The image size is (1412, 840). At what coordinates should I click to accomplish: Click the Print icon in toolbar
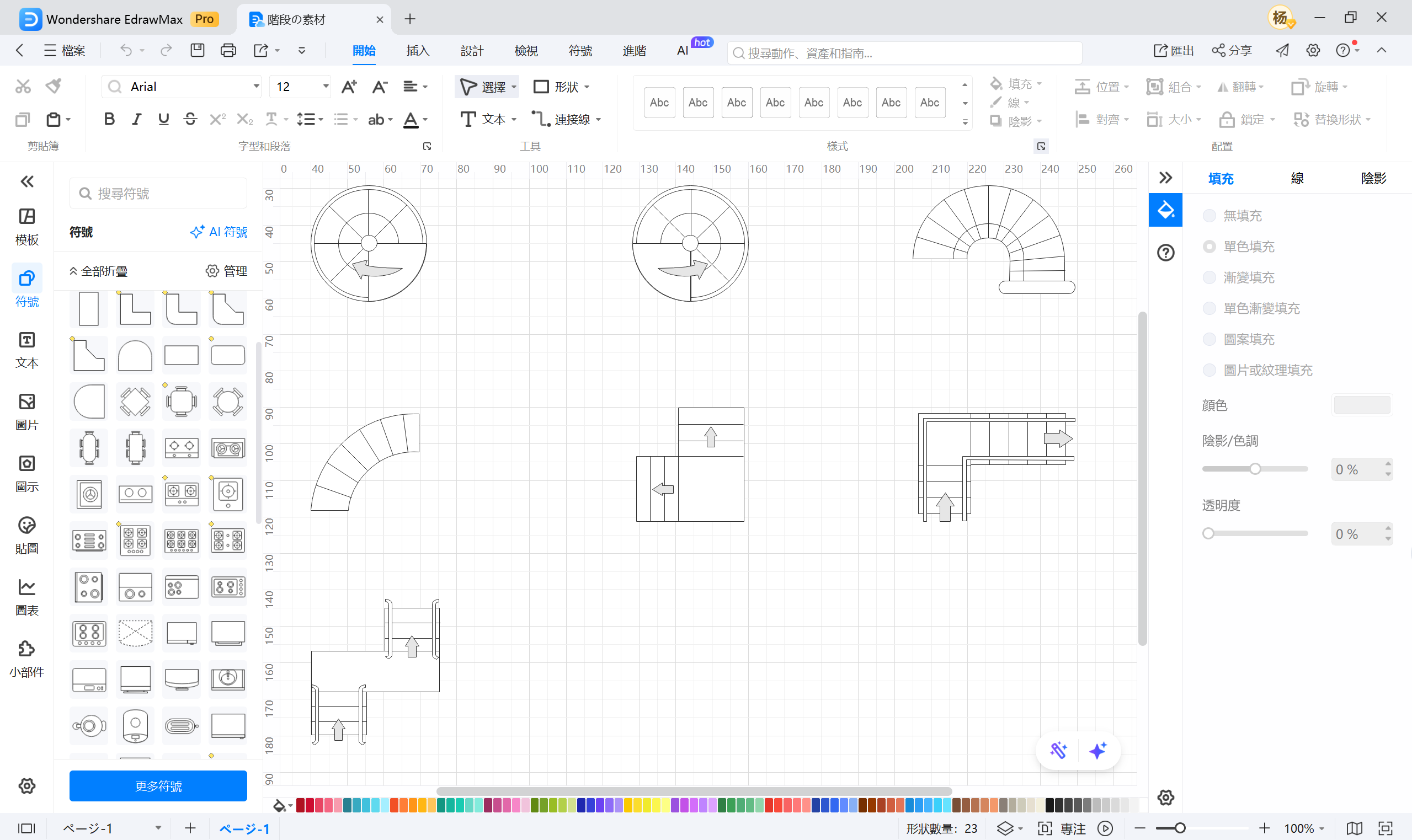click(228, 50)
